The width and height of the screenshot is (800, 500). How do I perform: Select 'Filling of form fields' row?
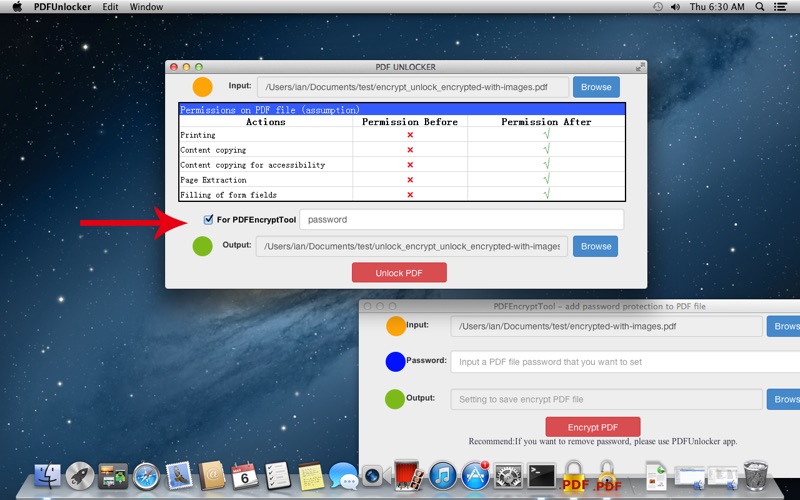402,194
